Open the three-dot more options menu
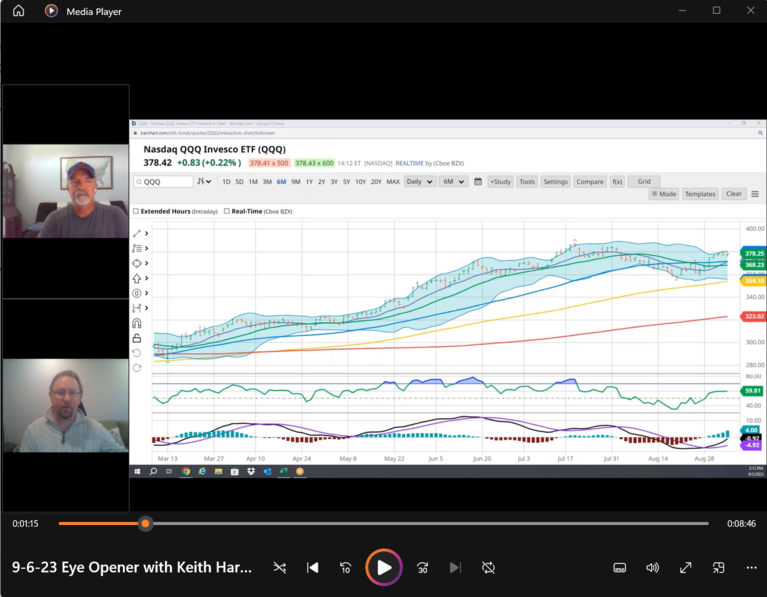 pyautogui.click(x=751, y=567)
